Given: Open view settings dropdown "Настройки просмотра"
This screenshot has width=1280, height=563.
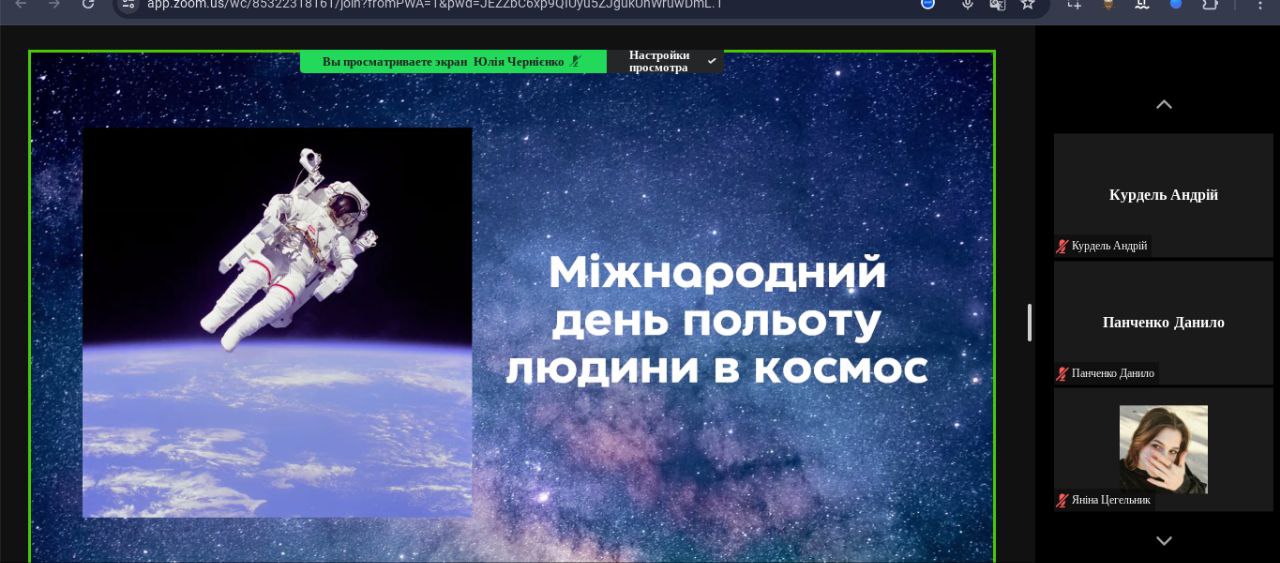Looking at the screenshot, I should click(666, 61).
